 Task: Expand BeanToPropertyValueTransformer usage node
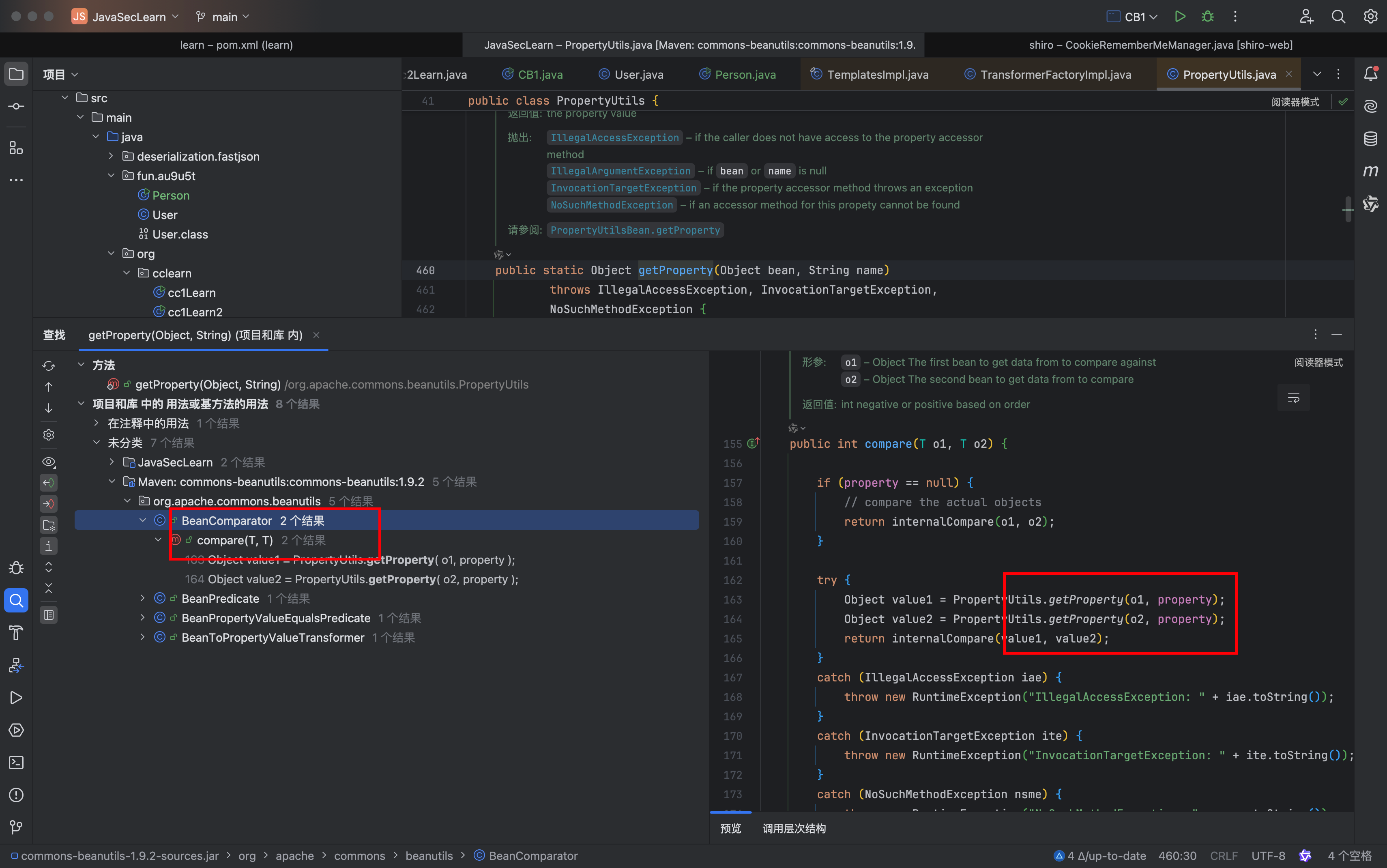pyautogui.click(x=142, y=637)
